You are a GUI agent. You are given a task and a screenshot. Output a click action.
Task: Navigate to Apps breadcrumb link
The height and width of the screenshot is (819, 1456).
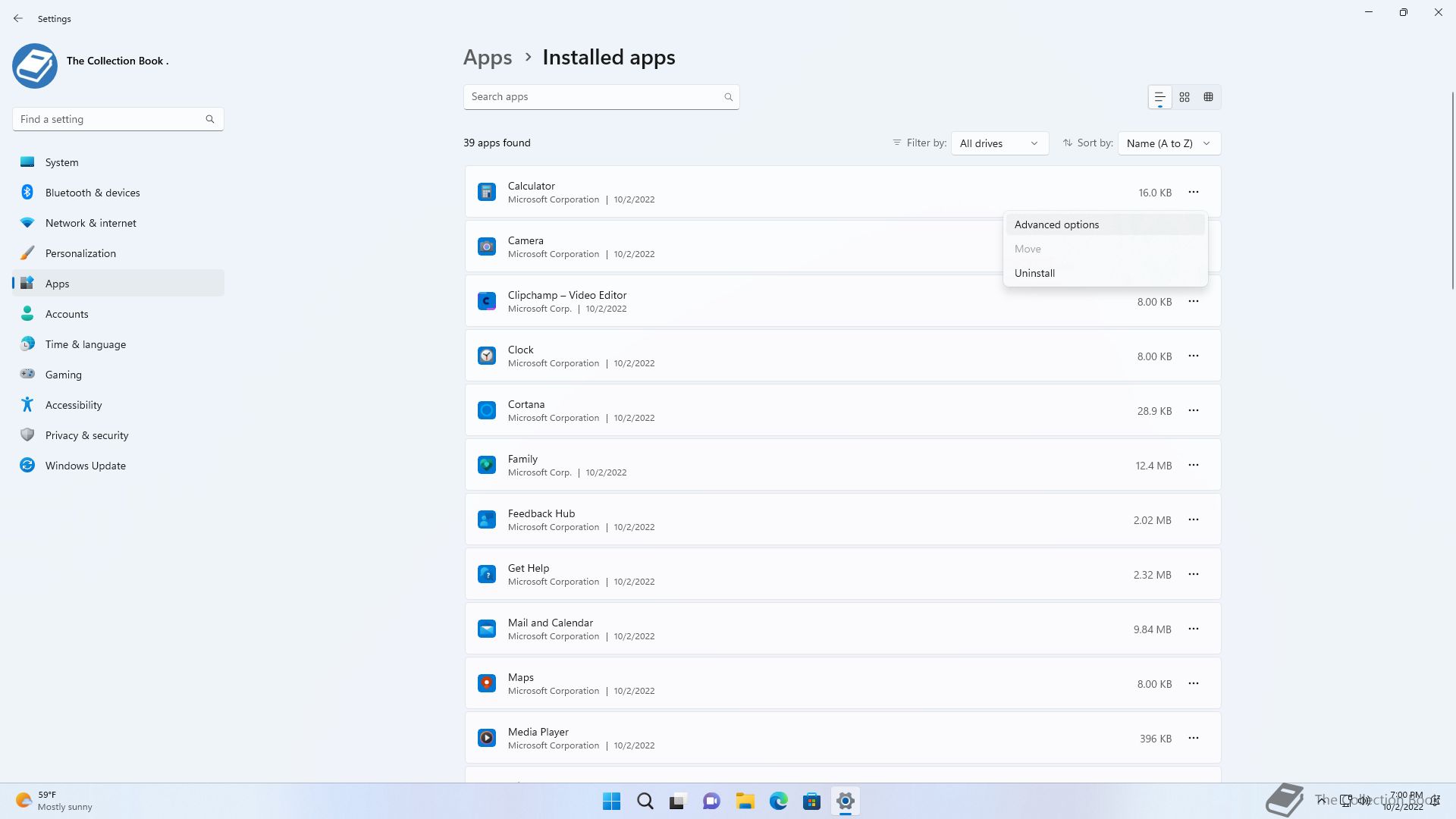tap(488, 58)
